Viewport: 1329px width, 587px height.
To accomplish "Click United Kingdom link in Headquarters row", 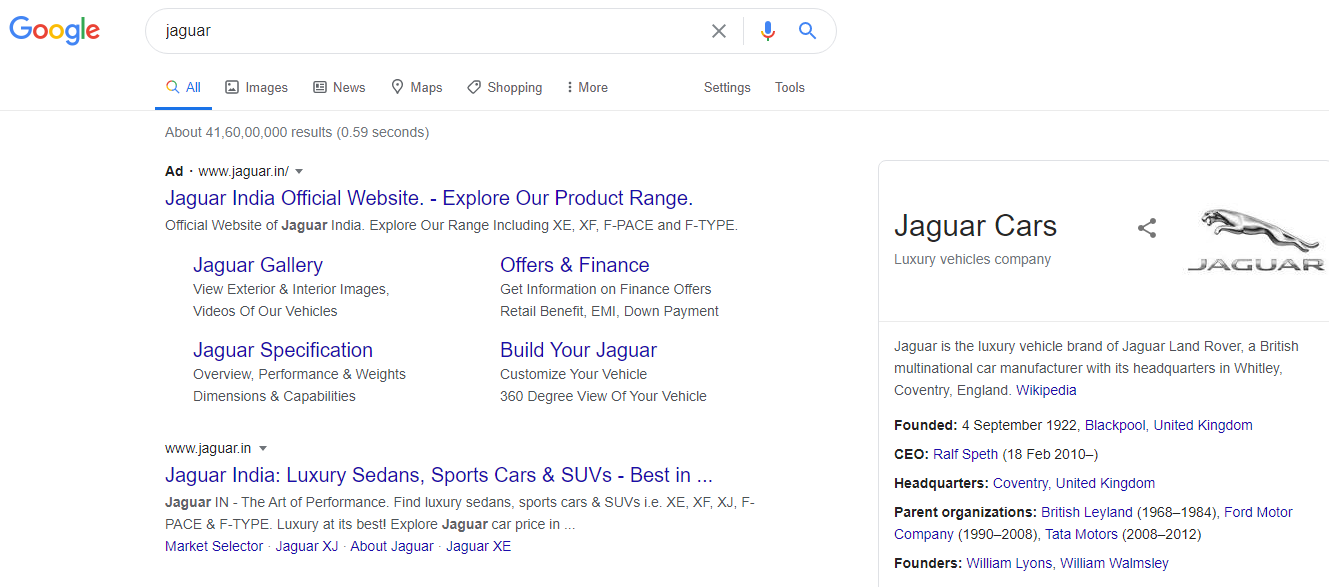I will click(x=1105, y=483).
